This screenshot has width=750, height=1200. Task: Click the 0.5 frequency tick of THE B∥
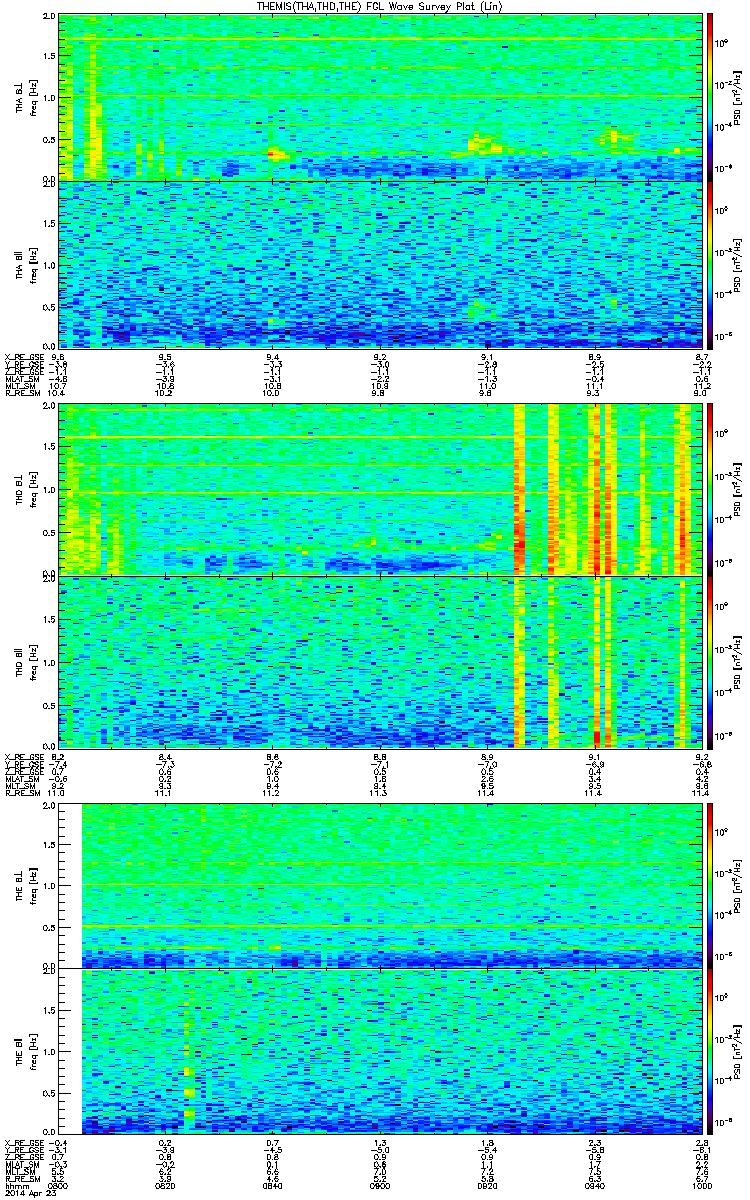click(50, 1095)
